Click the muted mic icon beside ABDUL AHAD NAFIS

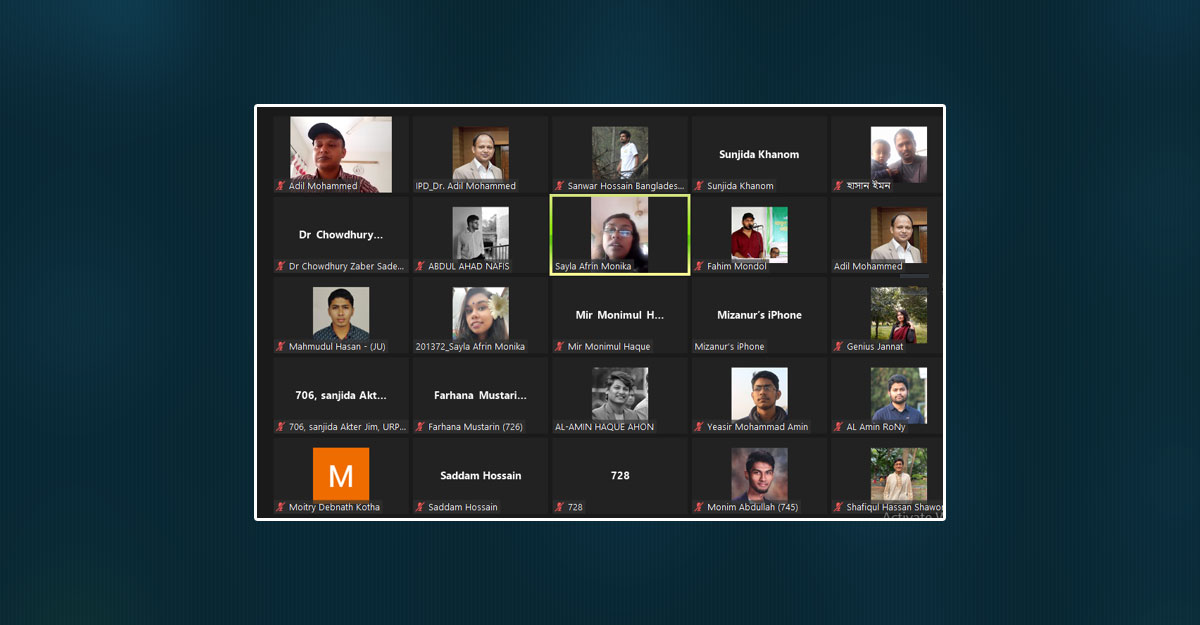pos(421,267)
